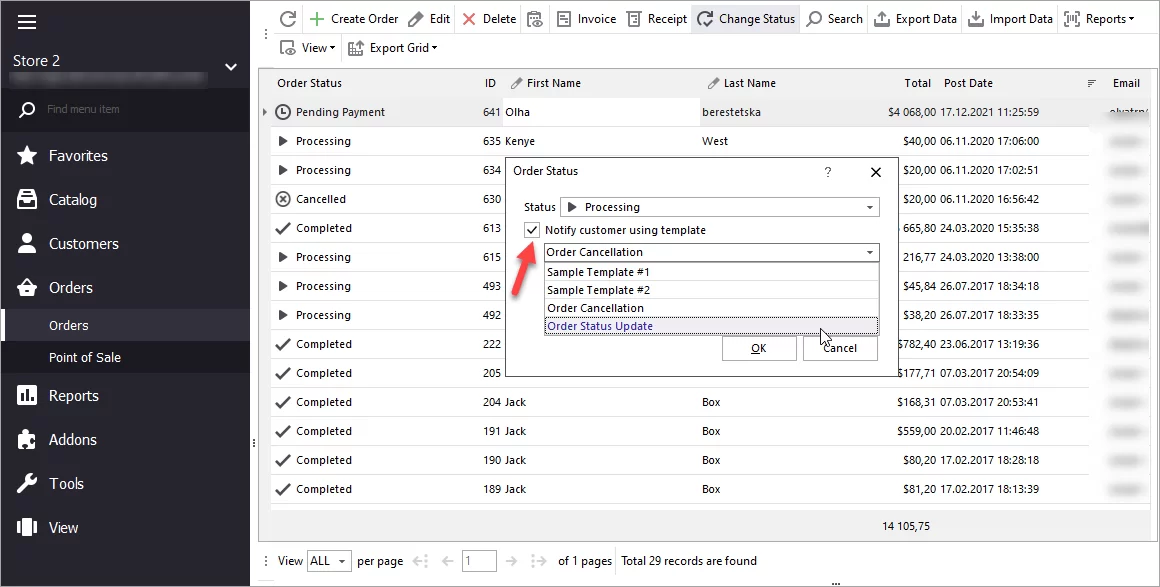This screenshot has height=587, width=1160.
Task: Choose Order Status Update template
Action: [x=600, y=326]
